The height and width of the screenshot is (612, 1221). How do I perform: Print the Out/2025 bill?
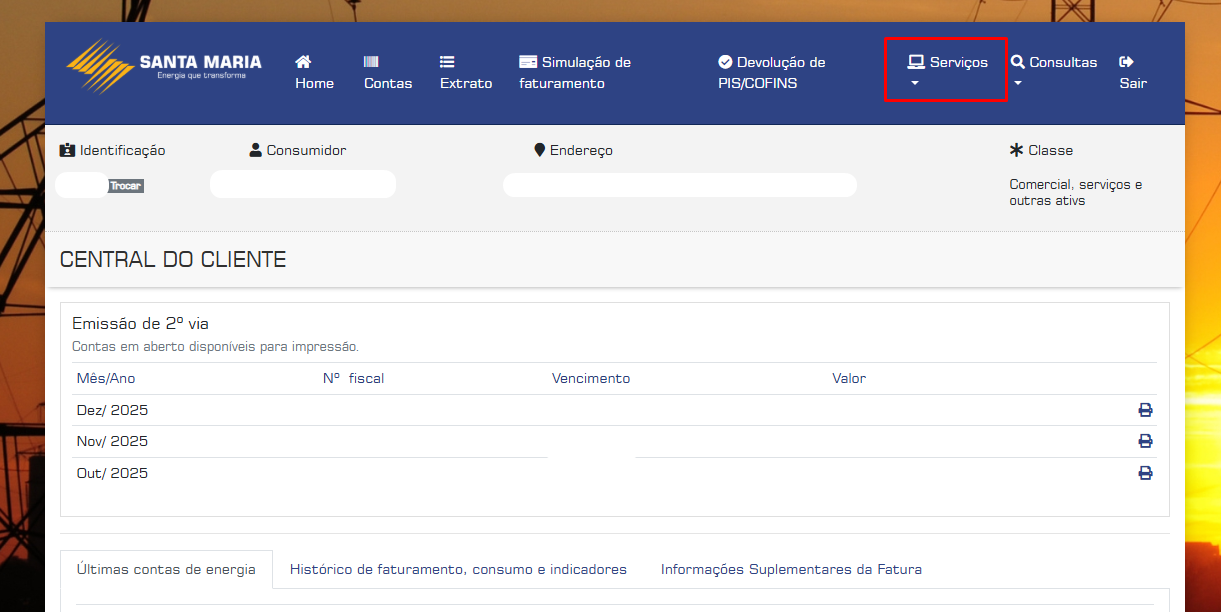tap(1145, 473)
